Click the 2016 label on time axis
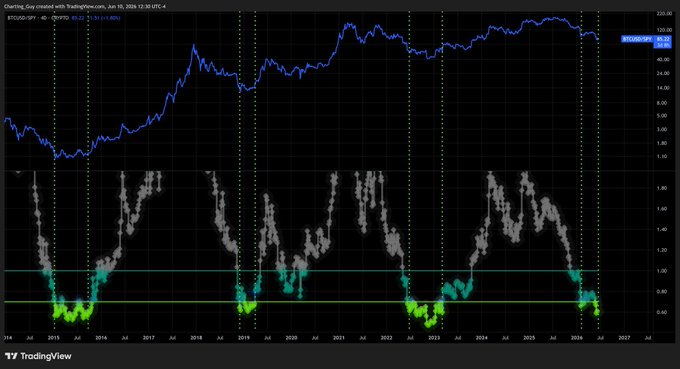This screenshot has width=680, height=369. coord(101,337)
